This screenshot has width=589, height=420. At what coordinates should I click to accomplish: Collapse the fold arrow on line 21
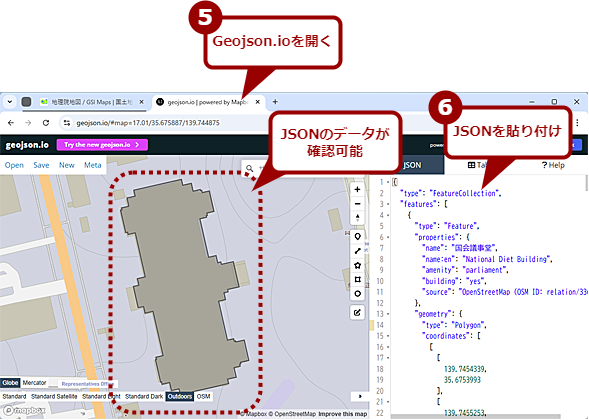[388, 402]
